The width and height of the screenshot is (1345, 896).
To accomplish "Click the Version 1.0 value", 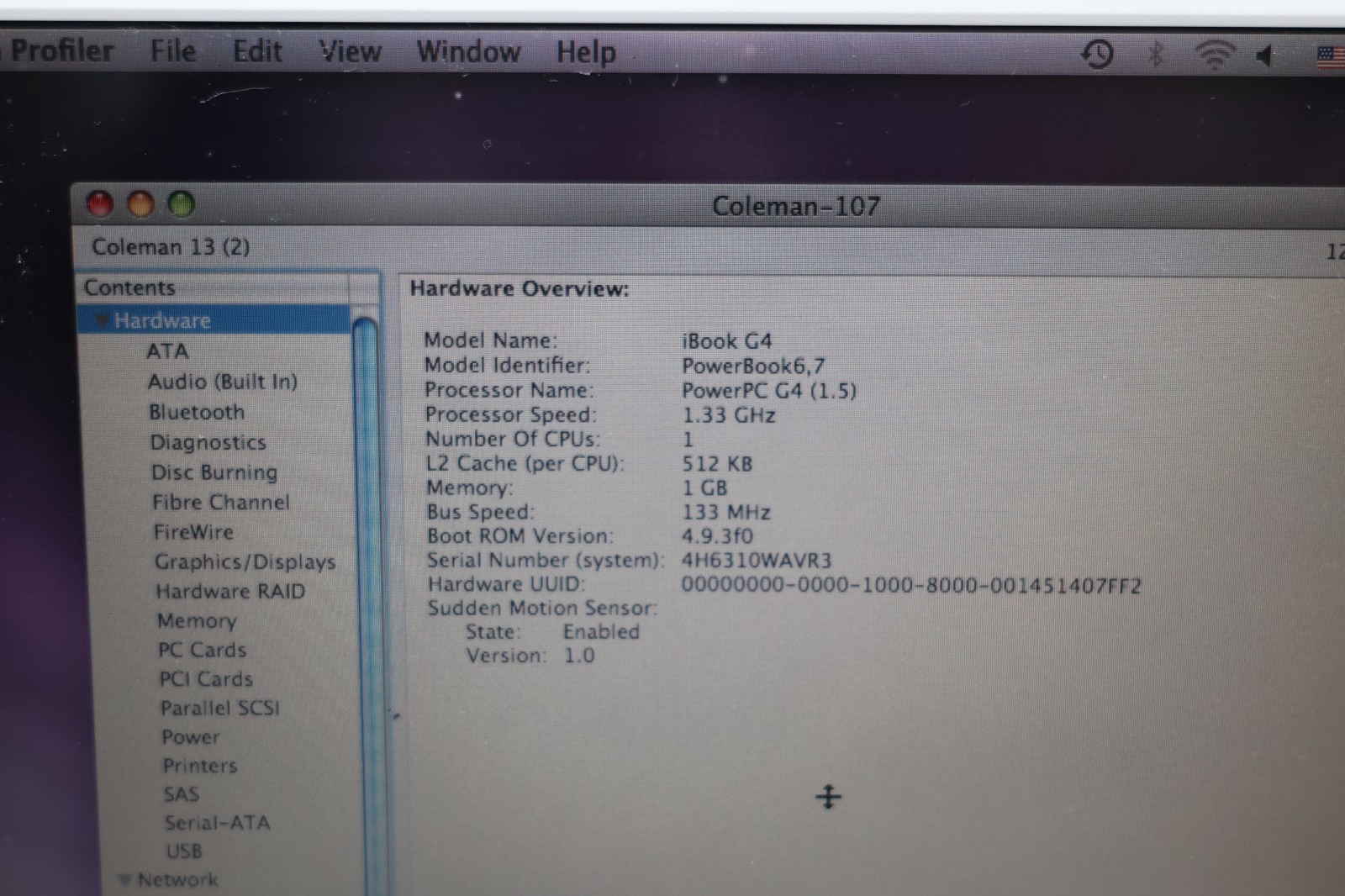I will [x=579, y=656].
